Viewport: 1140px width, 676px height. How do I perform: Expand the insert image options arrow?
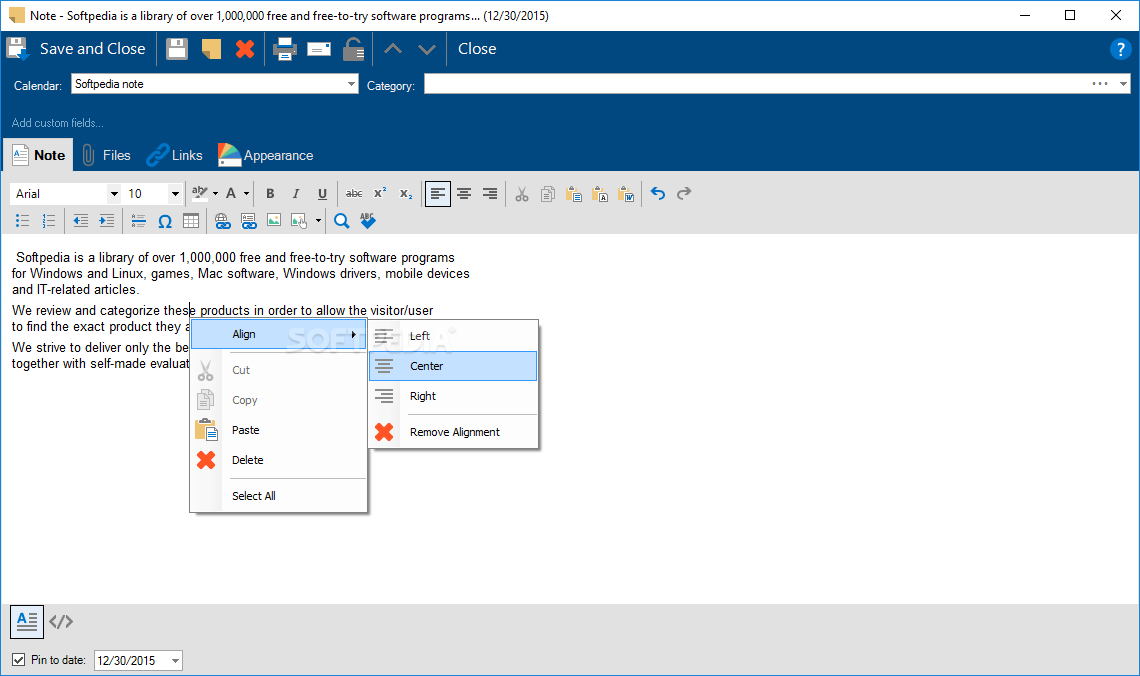coord(318,221)
